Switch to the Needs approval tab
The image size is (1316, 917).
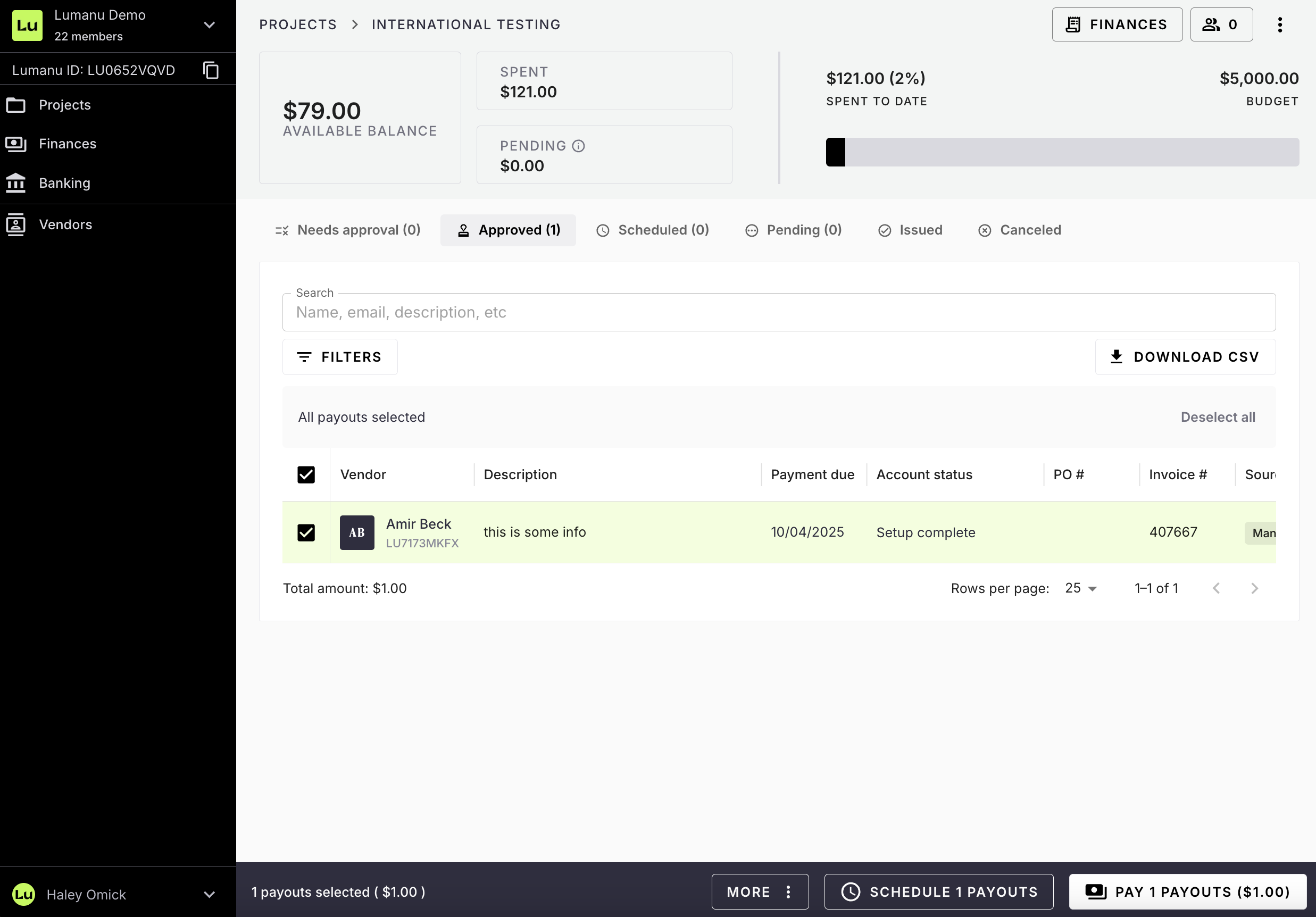[348, 230]
